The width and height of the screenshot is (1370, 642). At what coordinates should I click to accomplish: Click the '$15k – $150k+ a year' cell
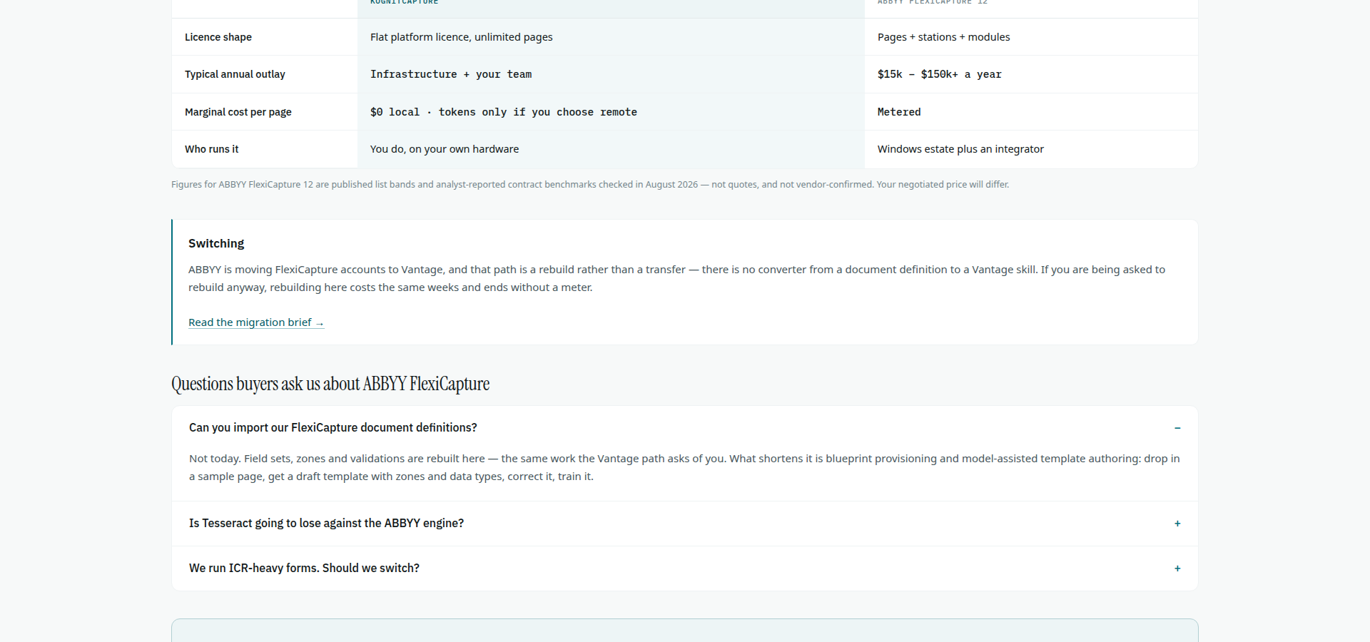pos(1031,74)
